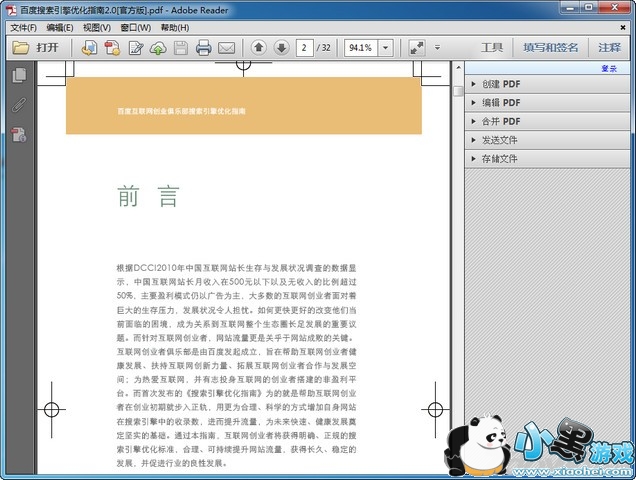Click the save floppy disk icon
Image resolution: width=636 pixels, height=480 pixels.
click(x=181, y=47)
